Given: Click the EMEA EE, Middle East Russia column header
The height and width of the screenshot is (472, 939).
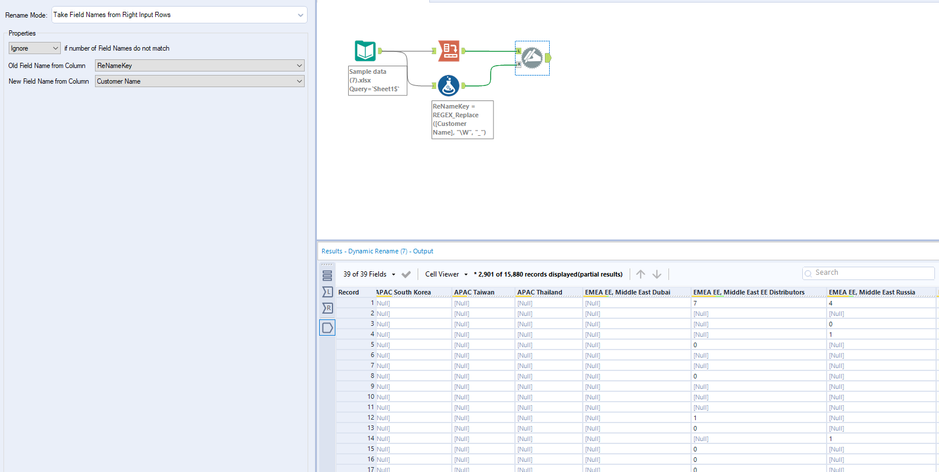Looking at the screenshot, I should point(871,292).
